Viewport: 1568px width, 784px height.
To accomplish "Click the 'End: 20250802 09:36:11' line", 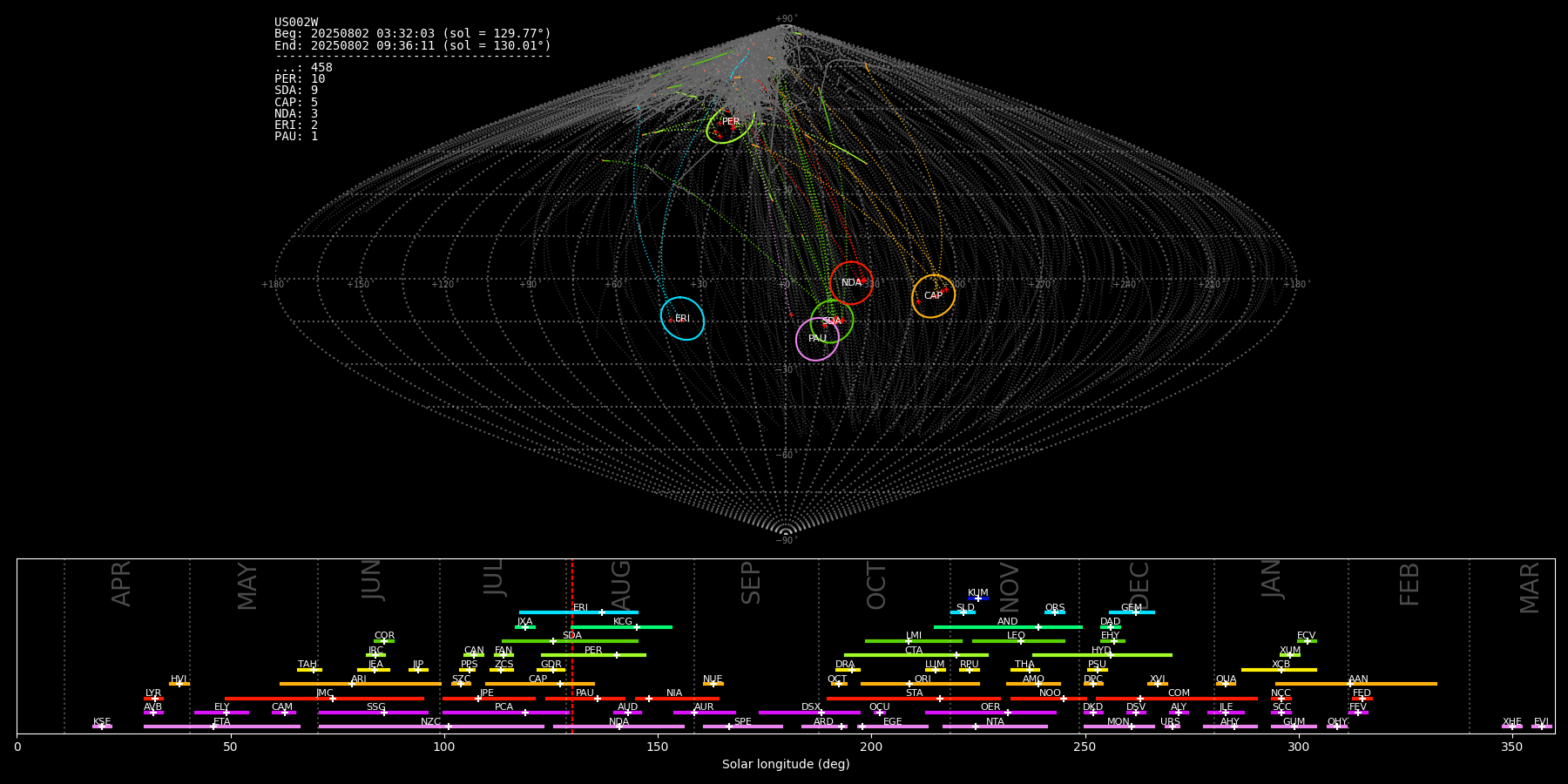I will pos(413,45).
